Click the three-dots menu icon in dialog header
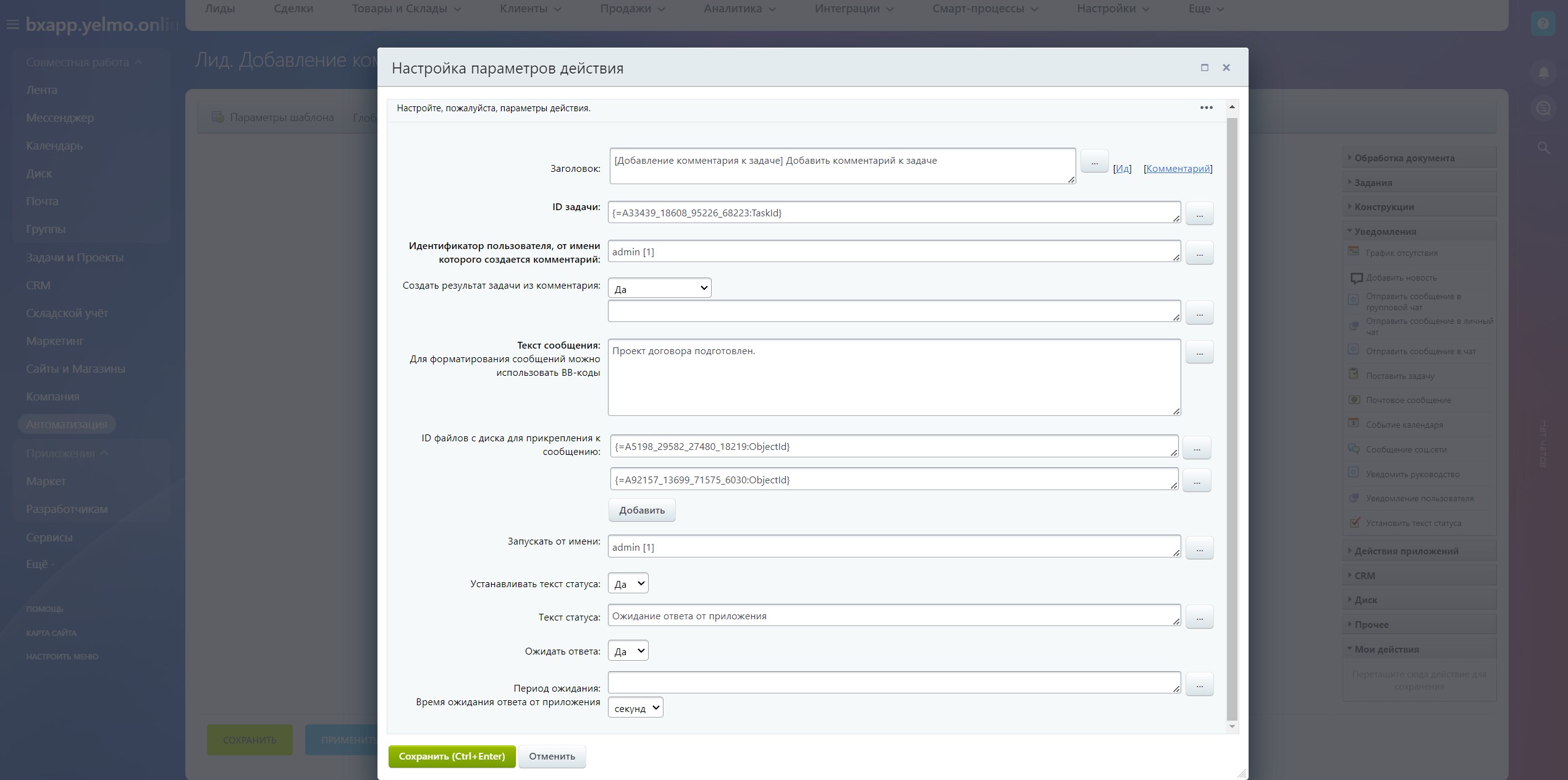1568x780 pixels. 1206,108
